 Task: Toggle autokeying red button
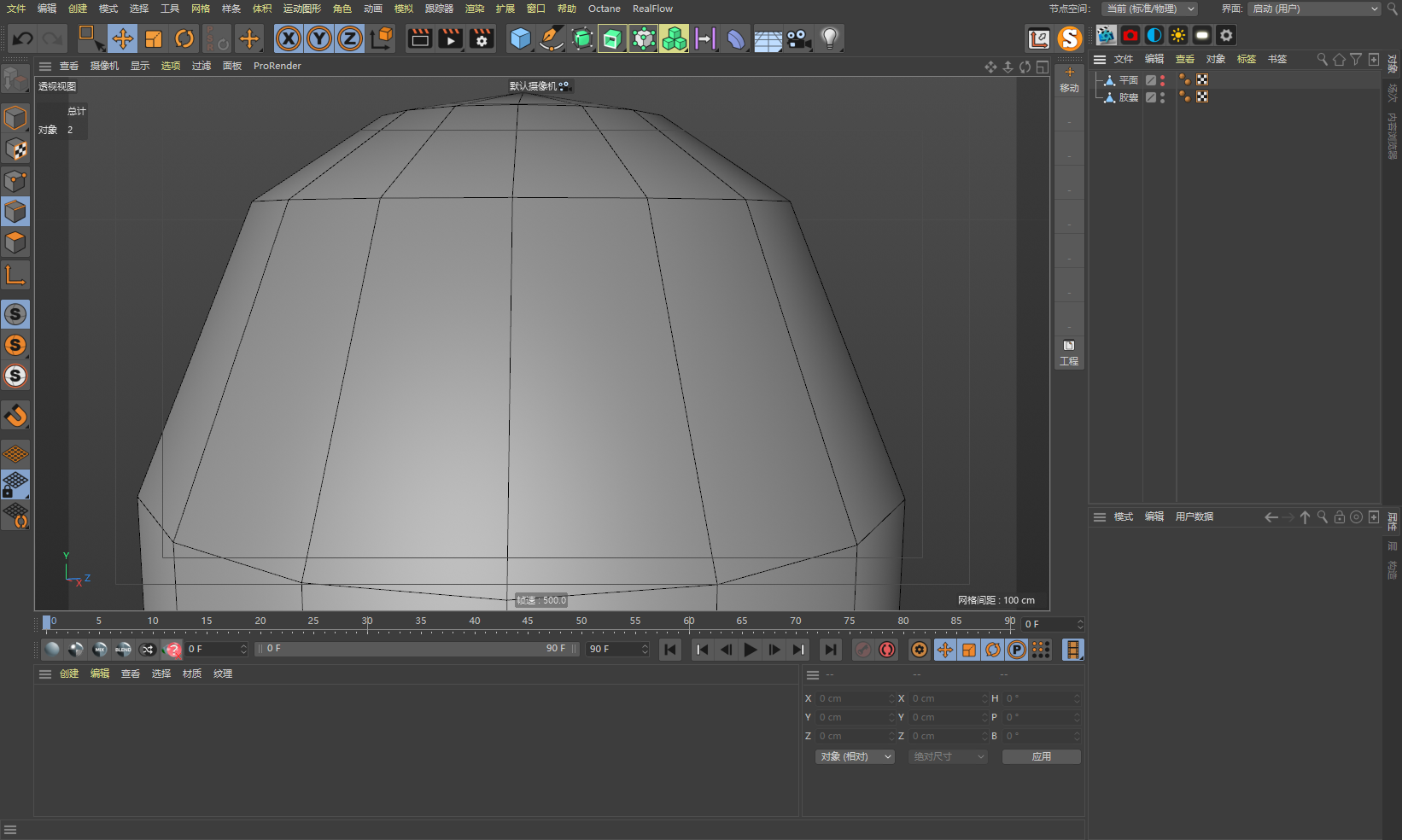[887, 650]
